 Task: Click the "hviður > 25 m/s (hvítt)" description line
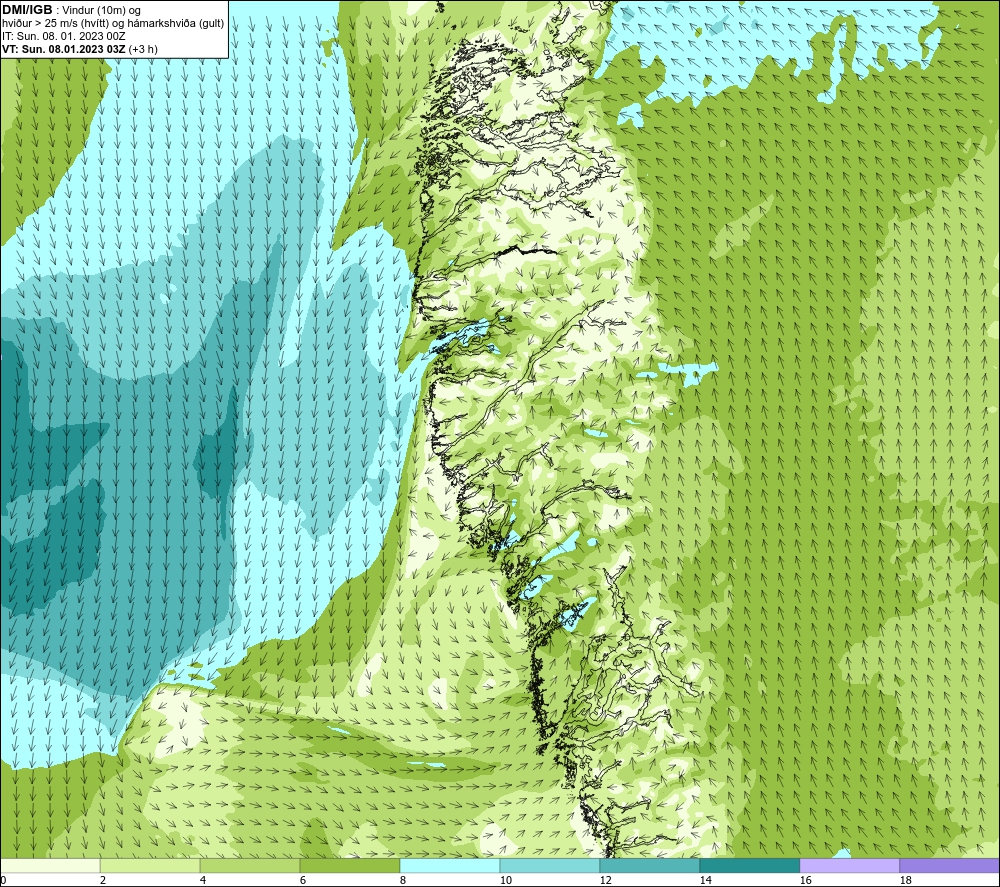tap(113, 24)
